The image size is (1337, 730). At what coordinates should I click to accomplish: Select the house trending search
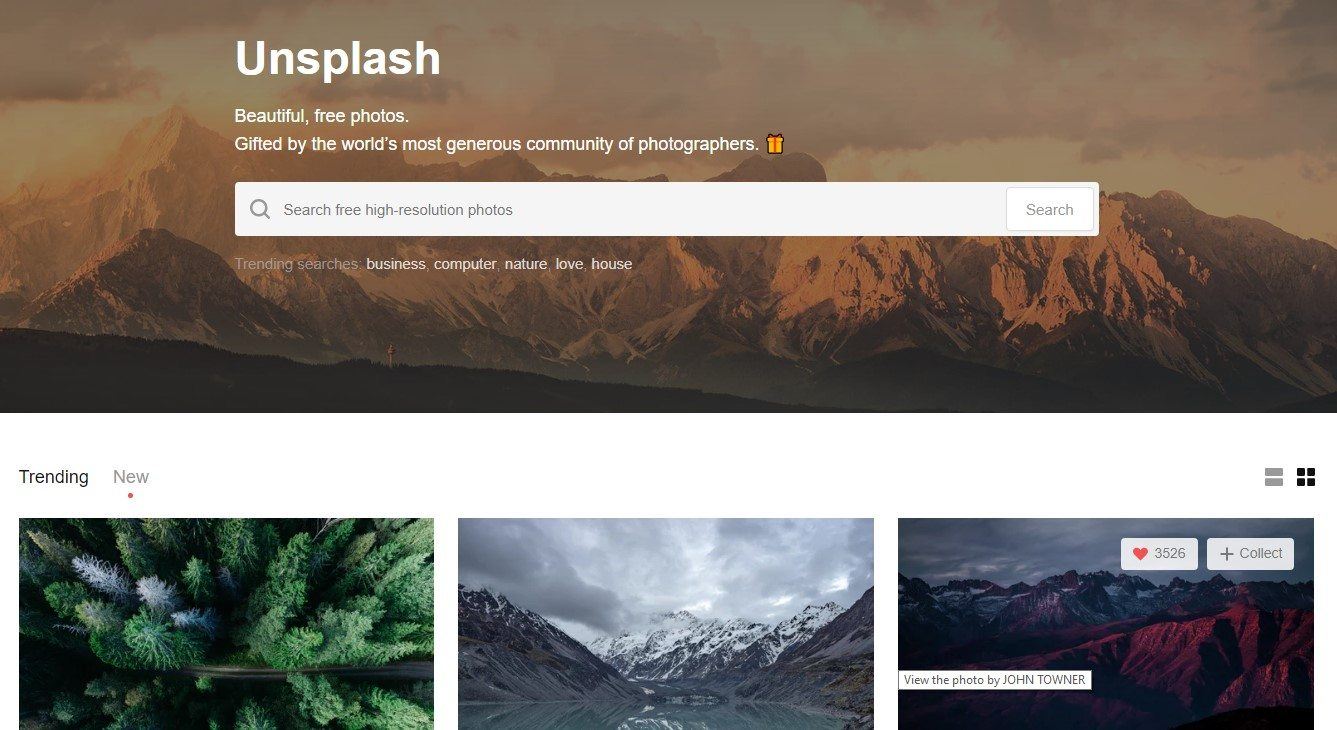(x=612, y=264)
